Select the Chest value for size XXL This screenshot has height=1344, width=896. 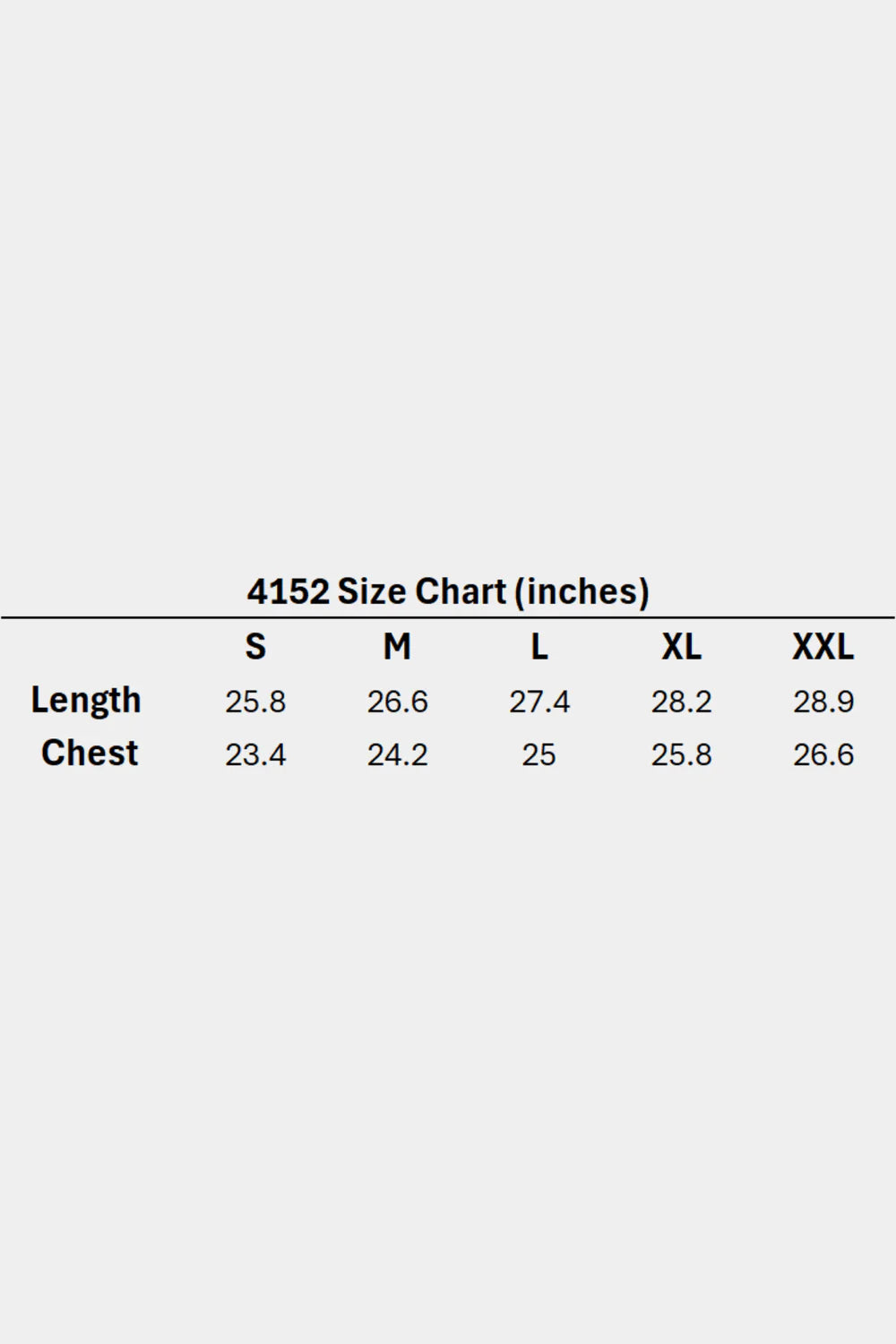823,755
